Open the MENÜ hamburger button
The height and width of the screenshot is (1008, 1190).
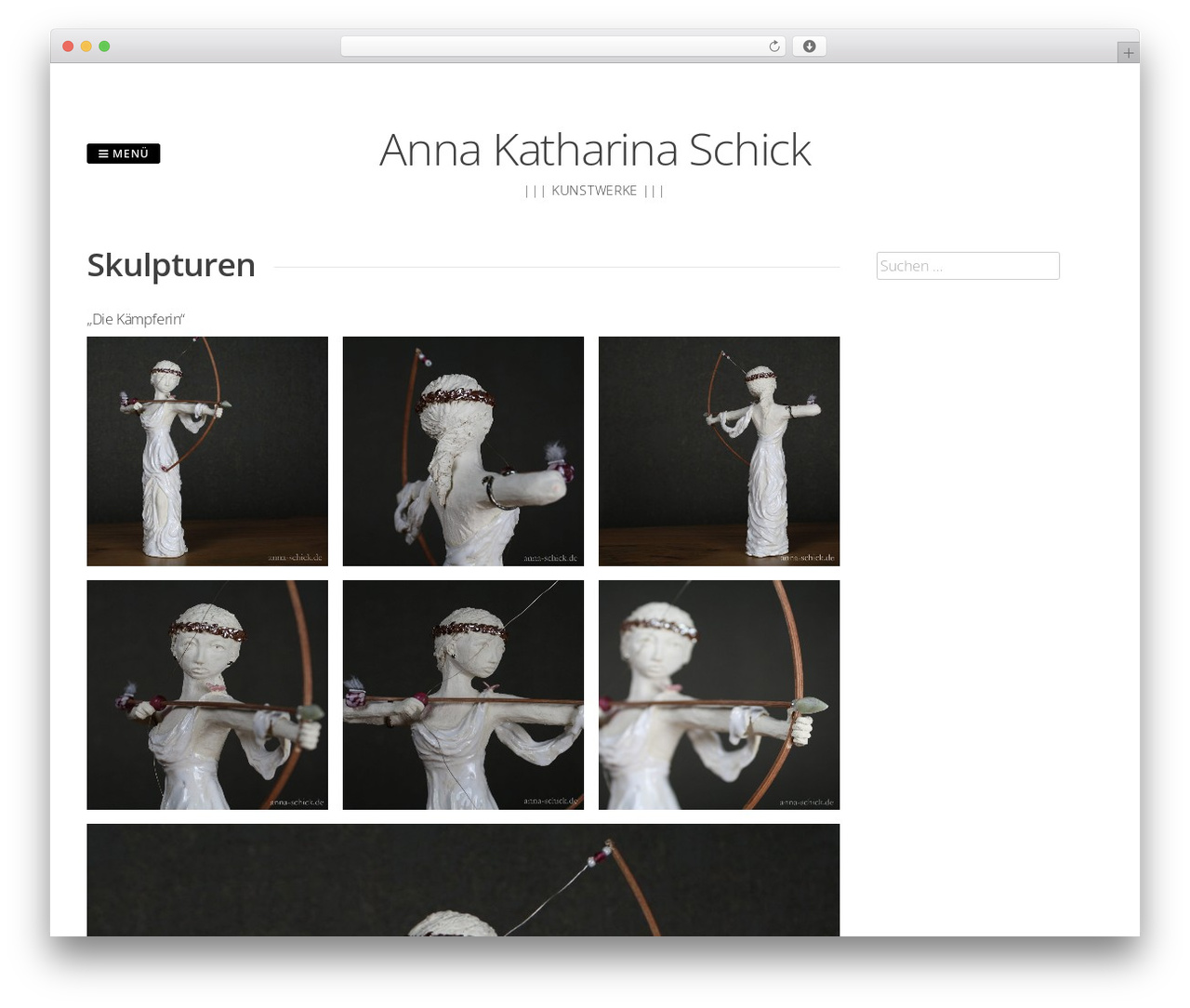(124, 153)
